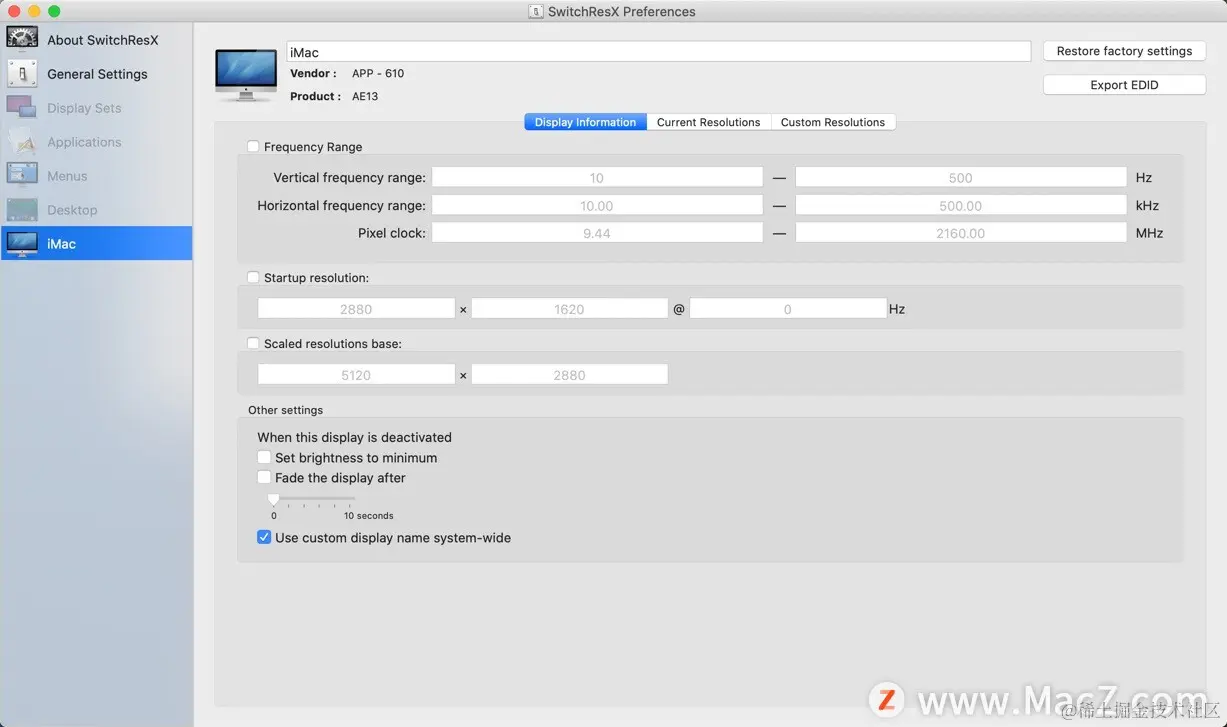Click the pixel clock minimum field 9.44
This screenshot has height=727, width=1227.
[597, 232]
